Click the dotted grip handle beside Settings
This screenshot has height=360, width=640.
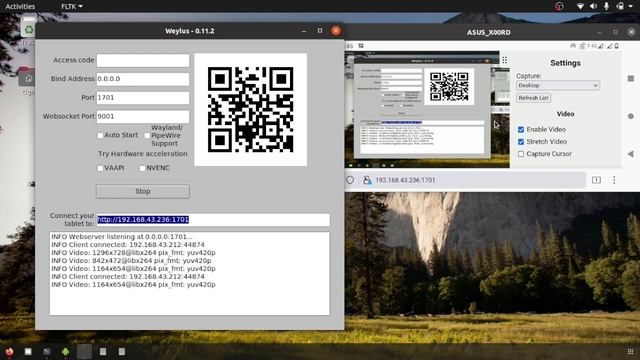(504, 60)
